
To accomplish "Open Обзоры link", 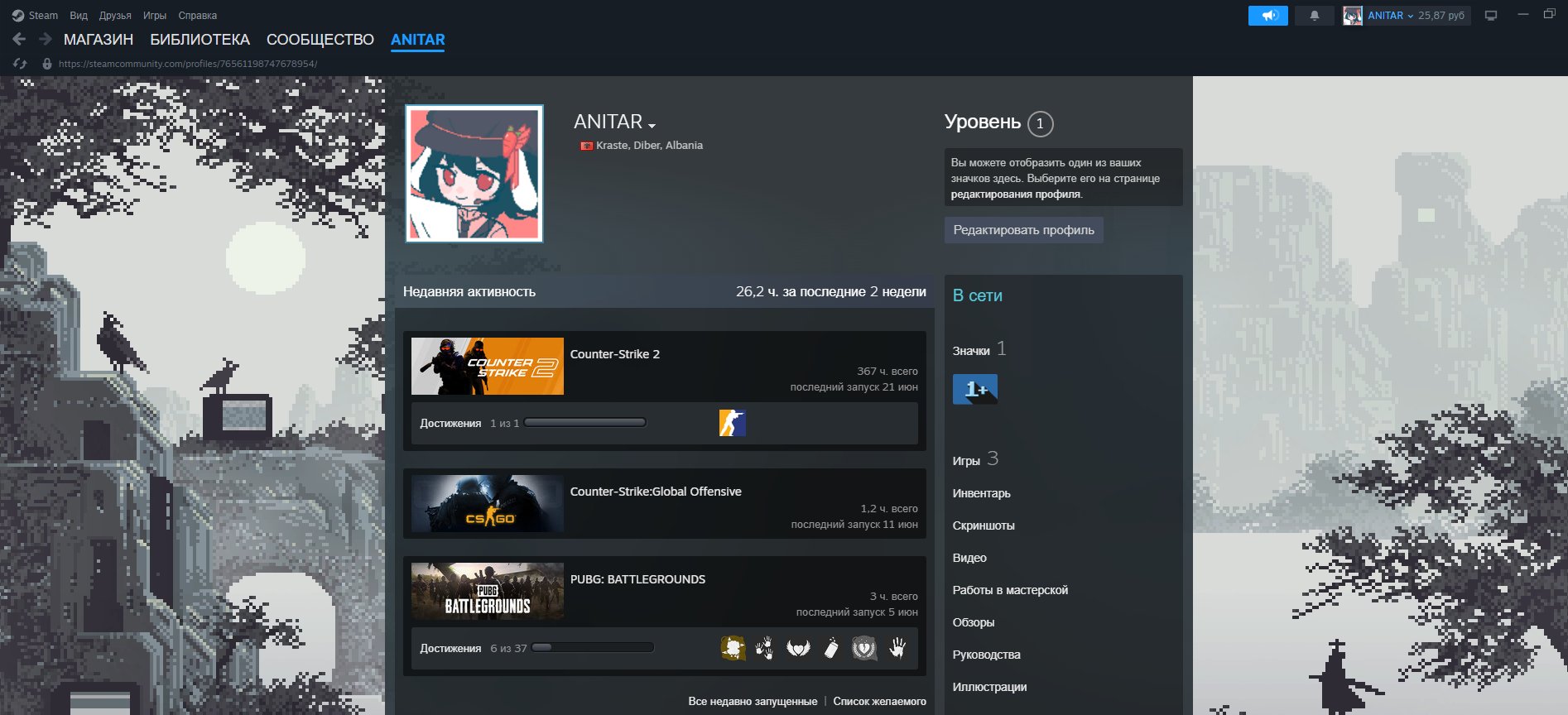I will tap(974, 622).
